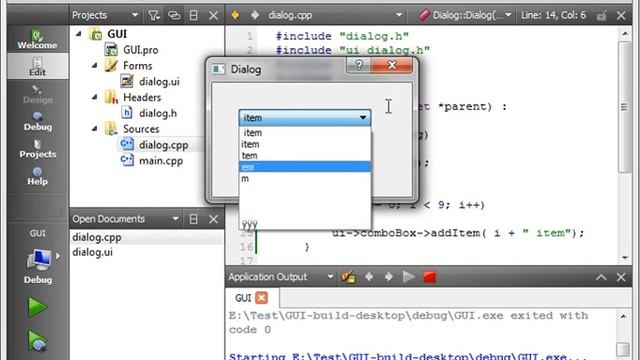Close the Open Documents pane
640x360 pixels.
pyautogui.click(x=213, y=219)
